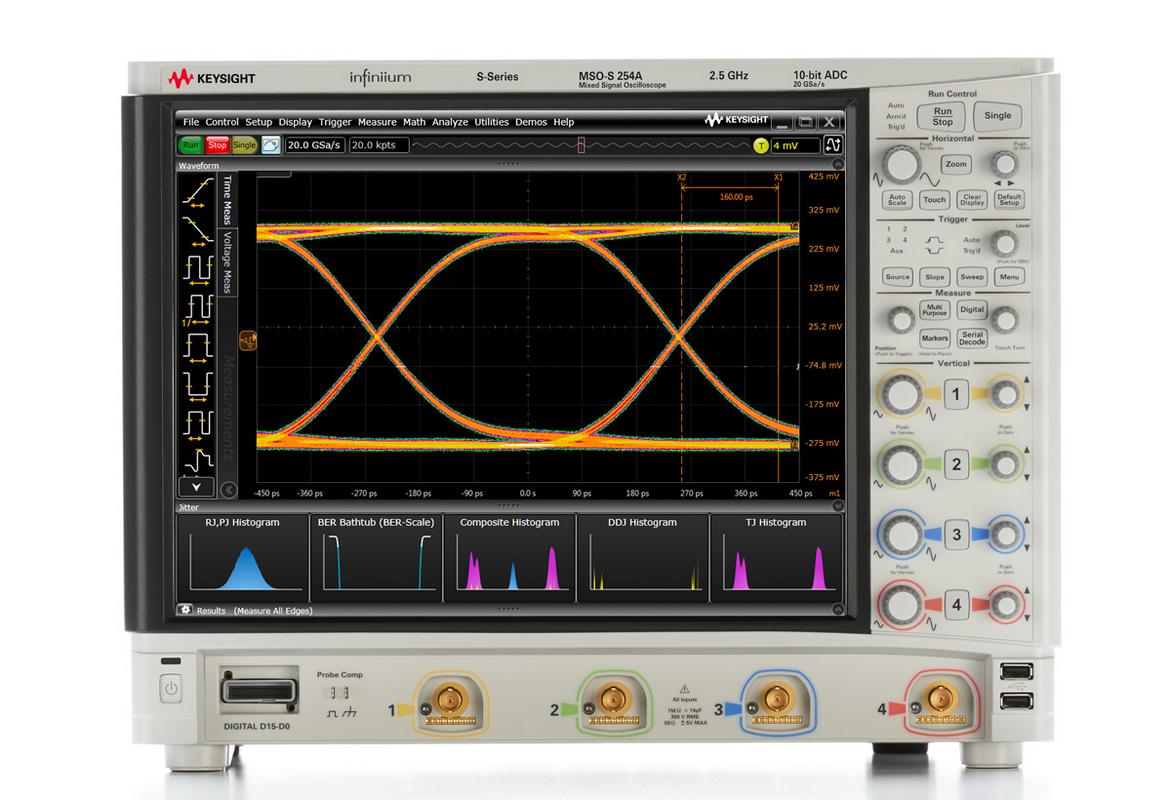Image resolution: width=1171 pixels, height=800 pixels.
Task: Click the Horizontal Zoom key
Action: 956,164
